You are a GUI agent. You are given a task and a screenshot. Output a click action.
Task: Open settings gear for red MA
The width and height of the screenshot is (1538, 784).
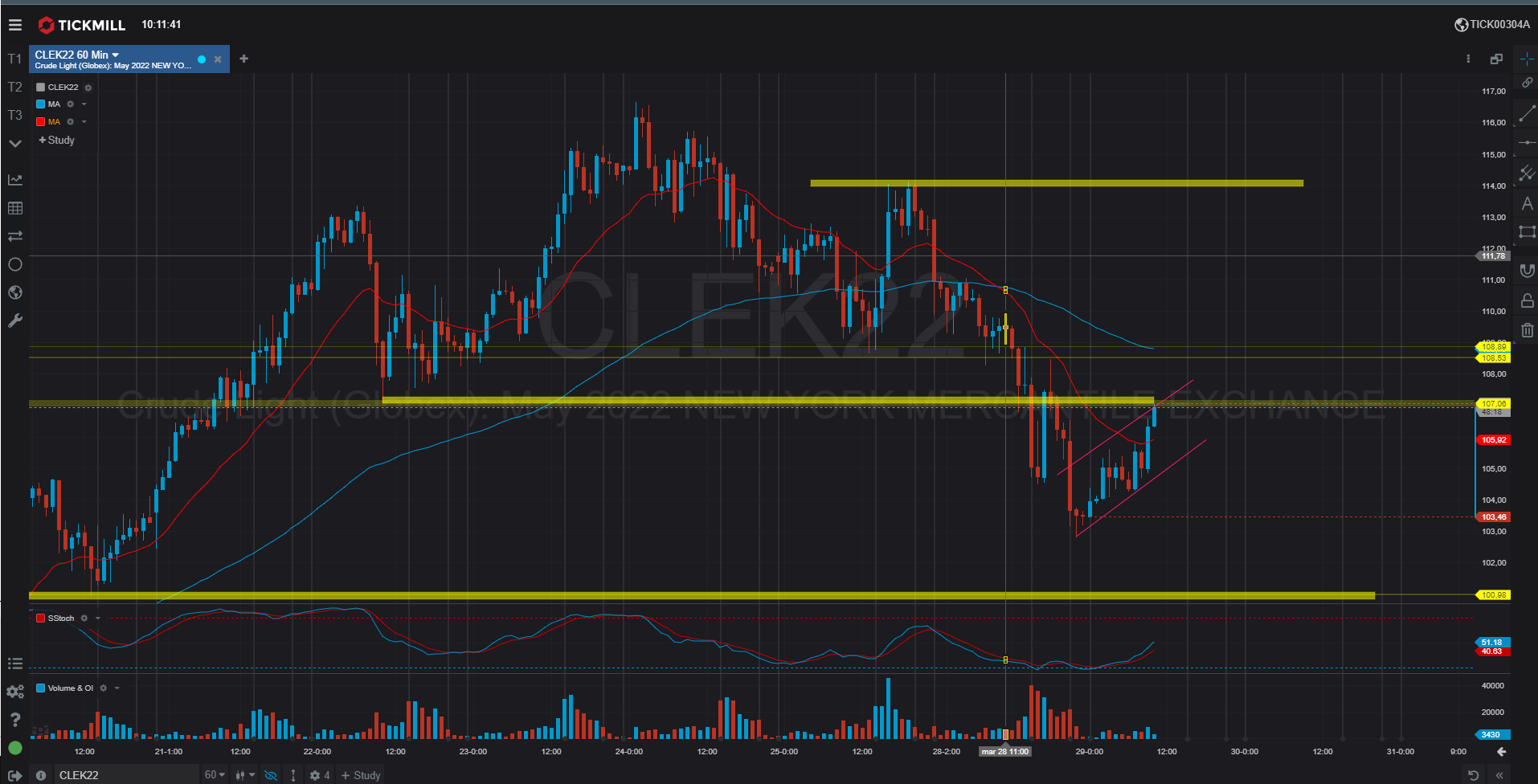coord(71,122)
